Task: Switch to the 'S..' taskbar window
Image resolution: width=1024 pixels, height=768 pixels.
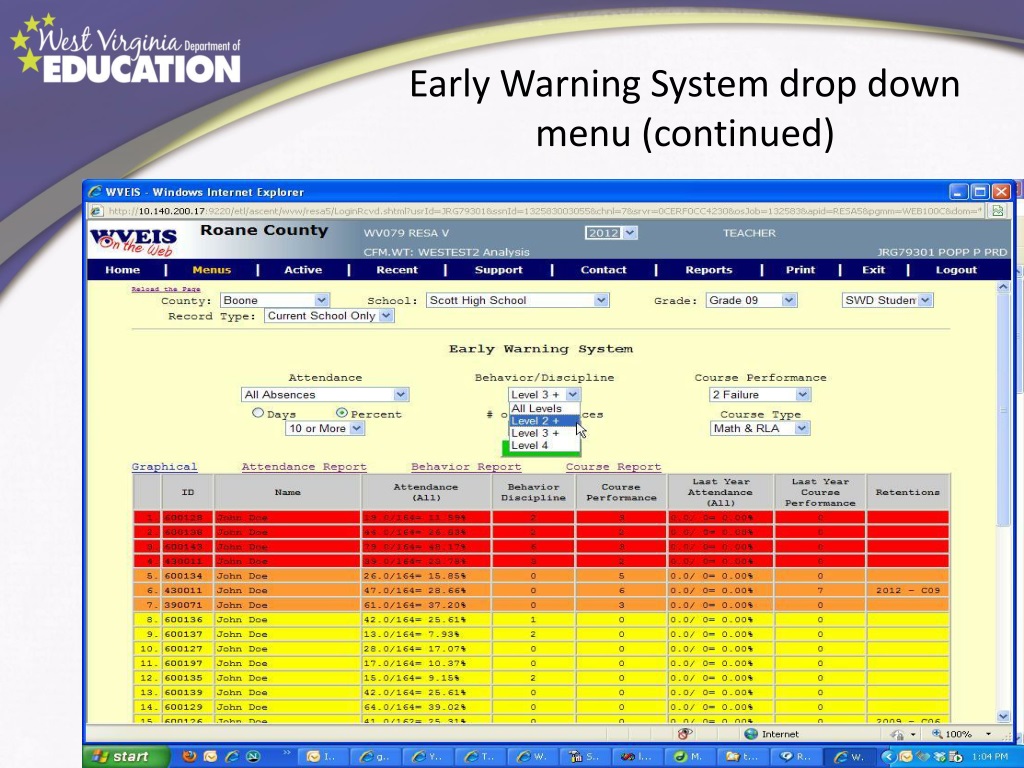Action: coord(586,756)
